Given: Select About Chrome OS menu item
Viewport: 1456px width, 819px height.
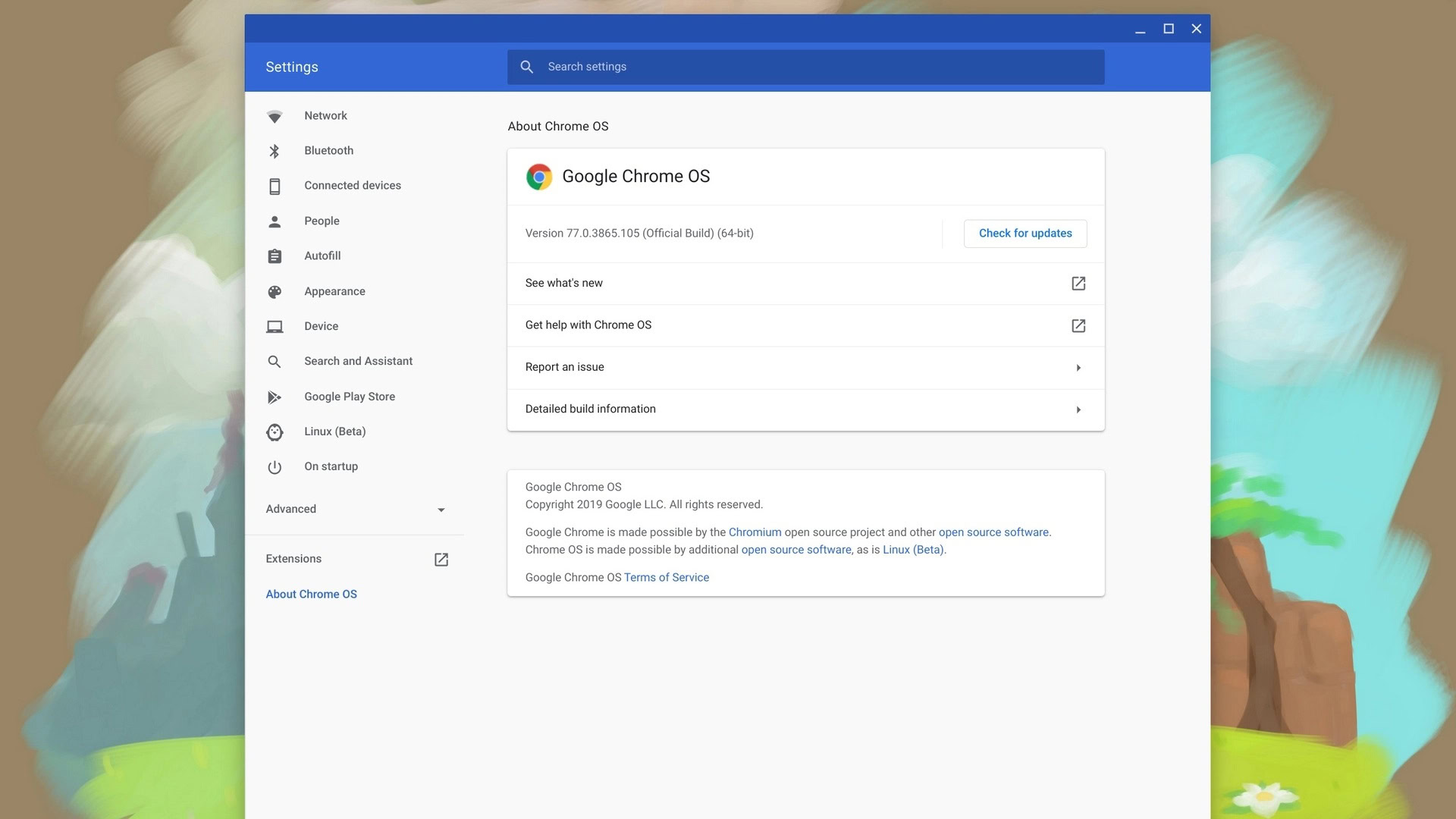Looking at the screenshot, I should tap(311, 594).
